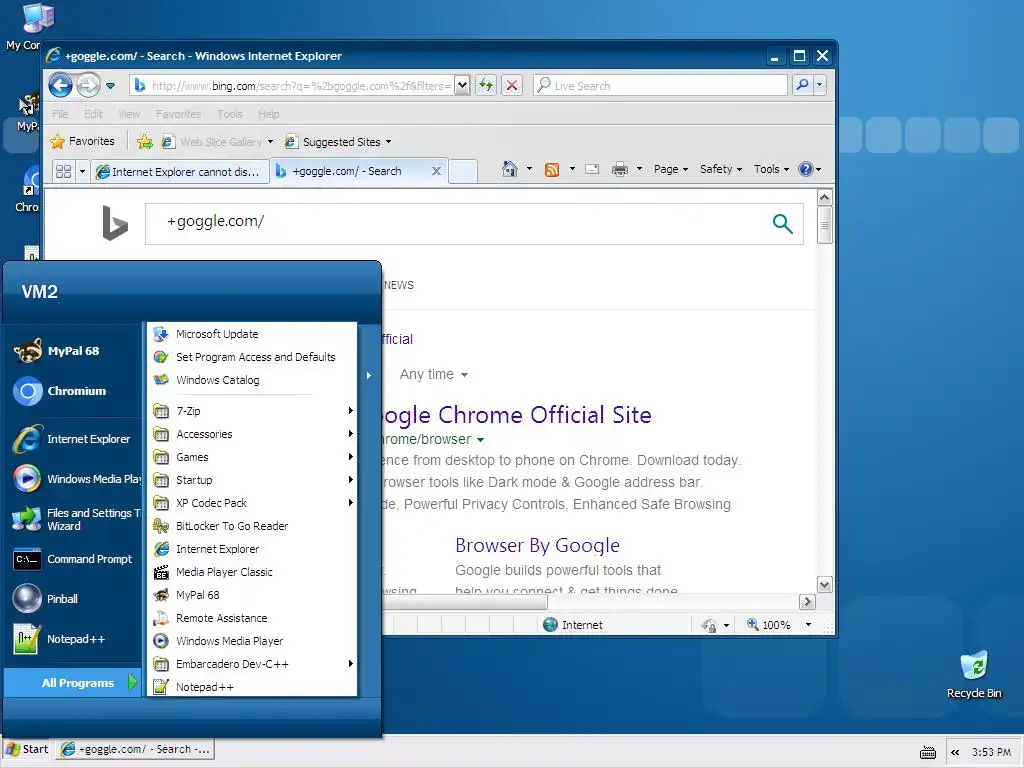Click the Back navigation arrow in Internet Explorer
The image size is (1024, 768).
click(x=61, y=86)
